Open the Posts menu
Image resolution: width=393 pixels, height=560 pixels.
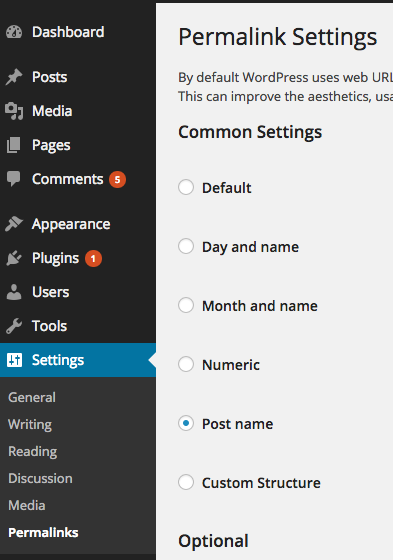(78, 77)
